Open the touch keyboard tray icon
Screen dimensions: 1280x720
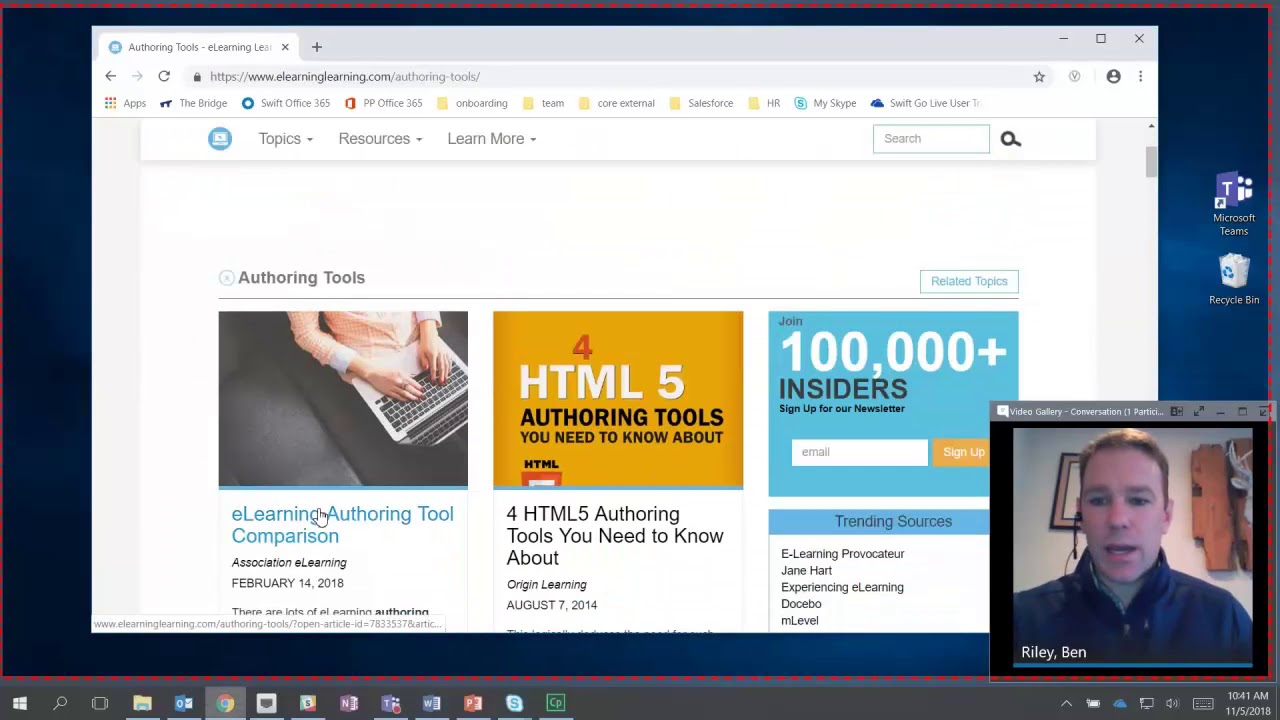(x=1203, y=703)
